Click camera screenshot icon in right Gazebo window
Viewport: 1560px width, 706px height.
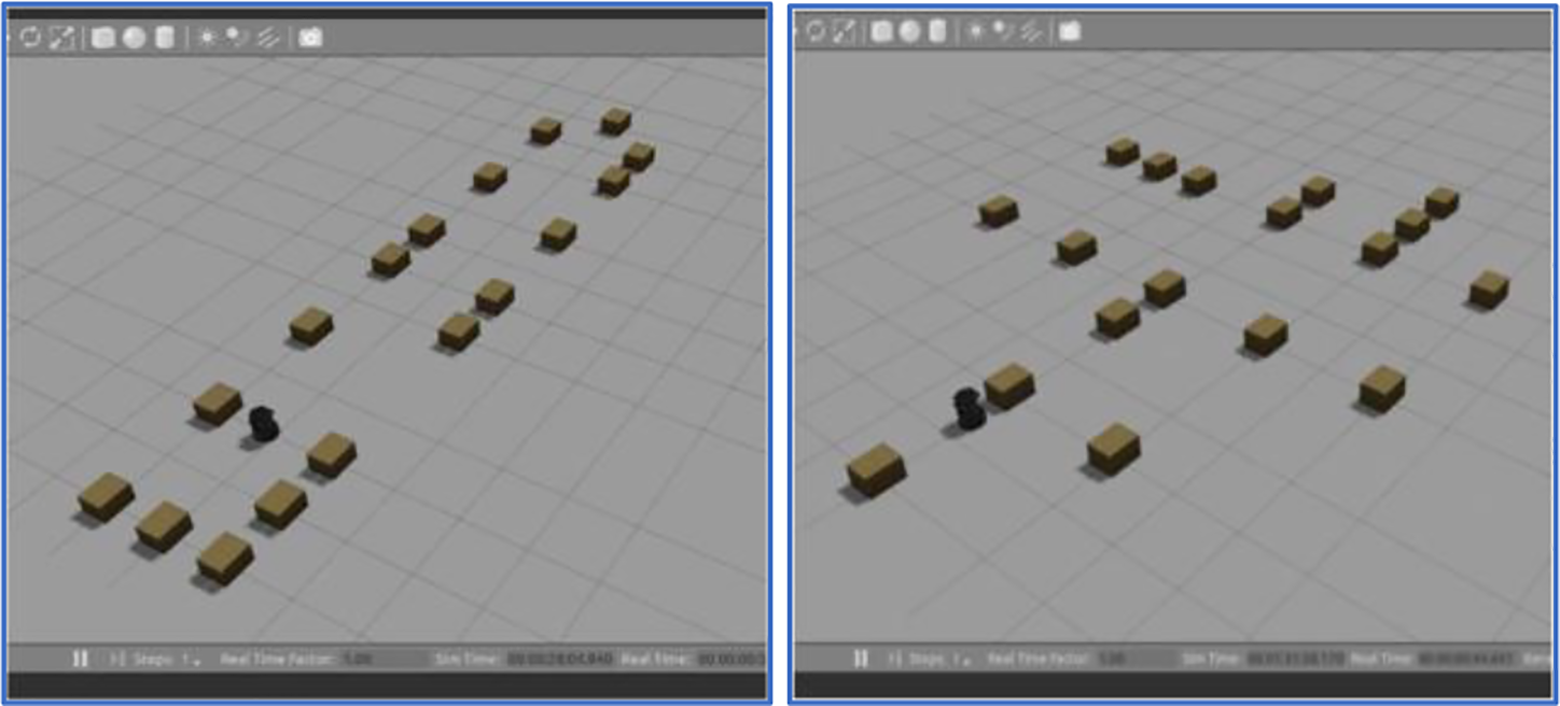coord(1069,31)
